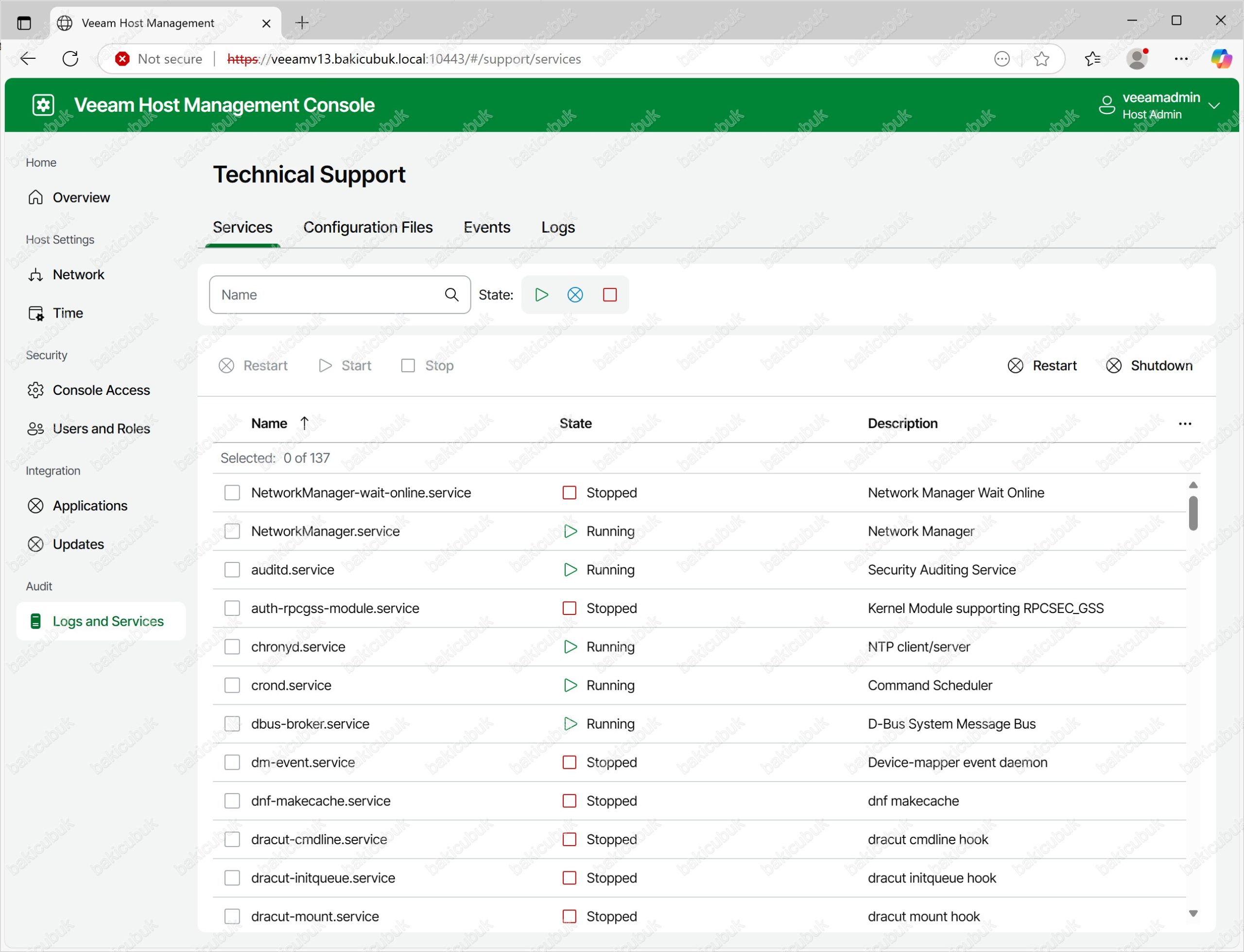Check NetworkManager.service checkbox
This screenshot has height=952, width=1244.
tap(232, 531)
